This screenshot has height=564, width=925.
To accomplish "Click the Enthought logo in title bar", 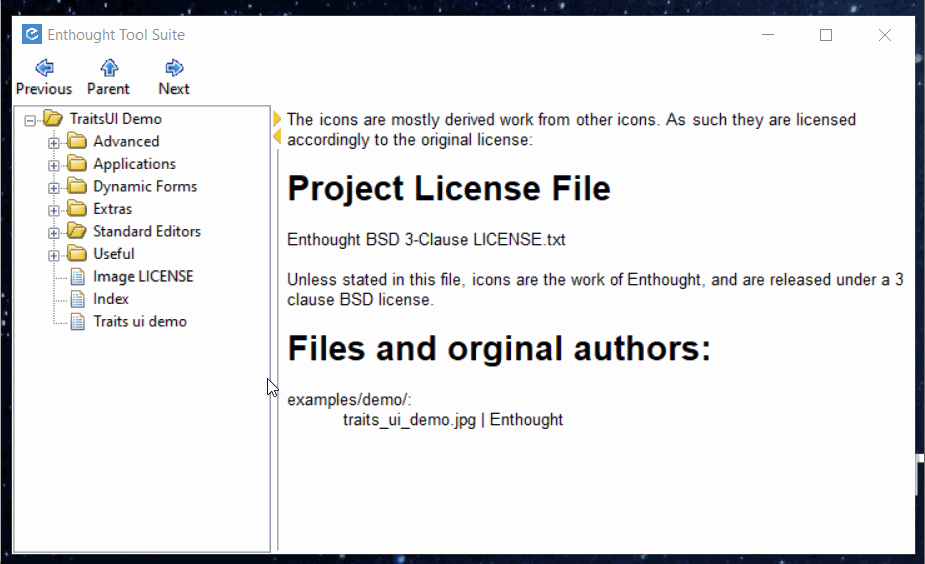I will (x=32, y=34).
